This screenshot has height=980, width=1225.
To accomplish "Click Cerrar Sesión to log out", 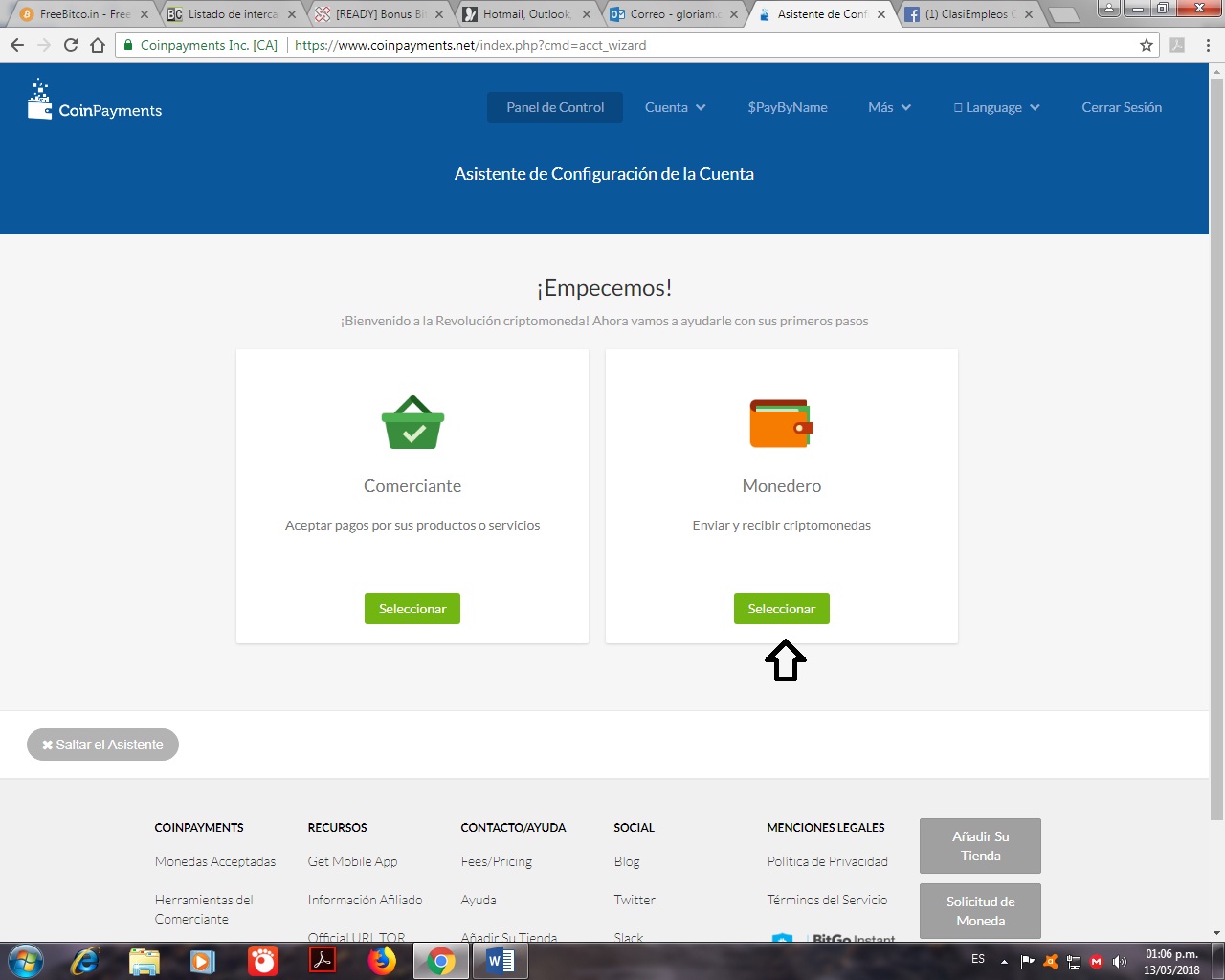I will (x=1122, y=107).
